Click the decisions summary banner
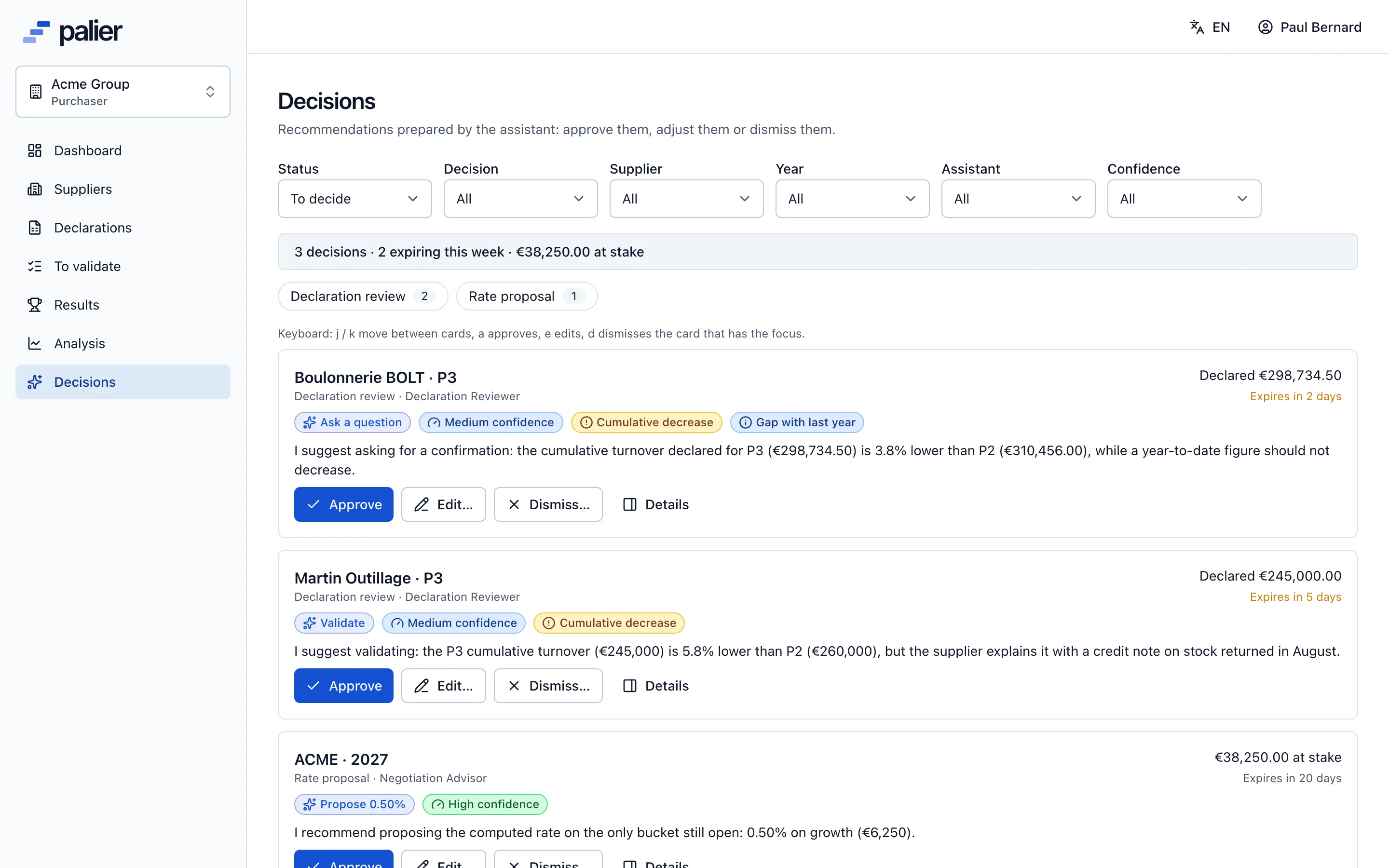 (817, 252)
